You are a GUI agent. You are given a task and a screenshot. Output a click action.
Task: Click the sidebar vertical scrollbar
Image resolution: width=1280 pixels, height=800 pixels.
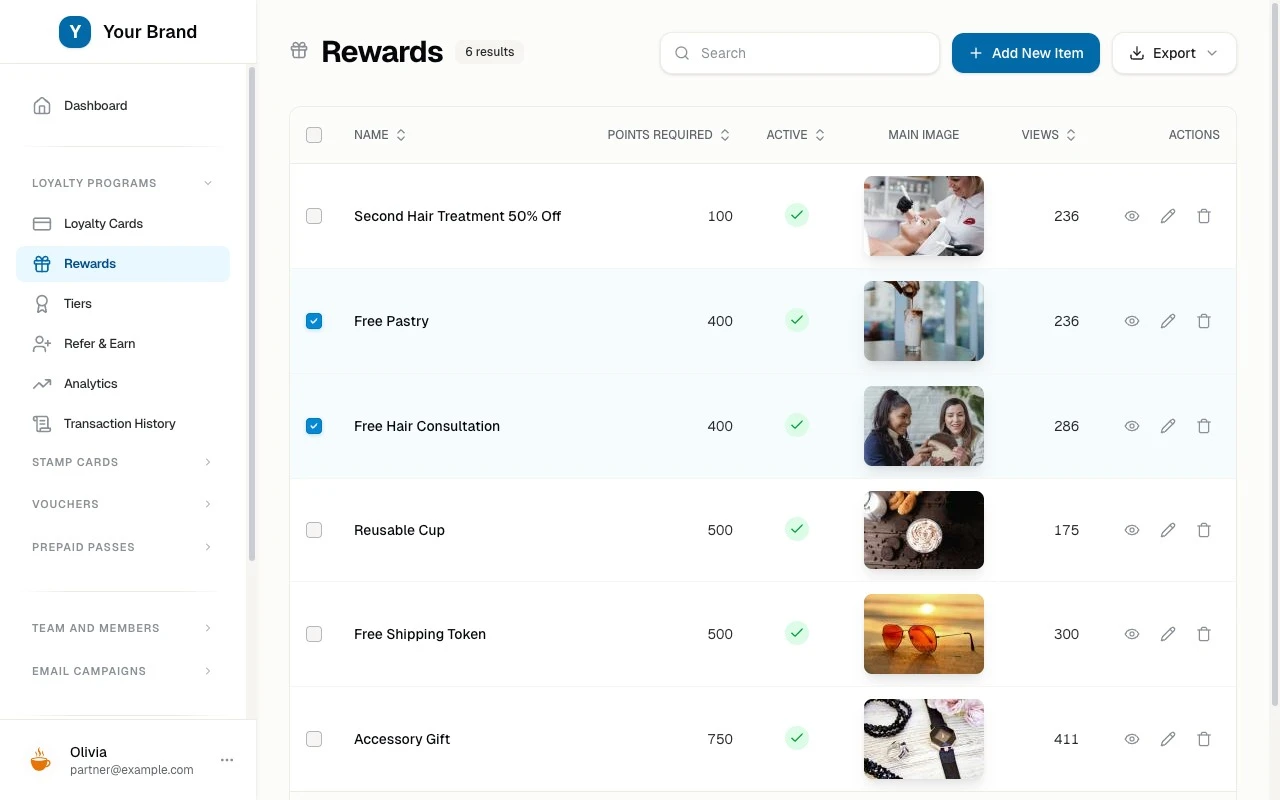tap(252, 314)
